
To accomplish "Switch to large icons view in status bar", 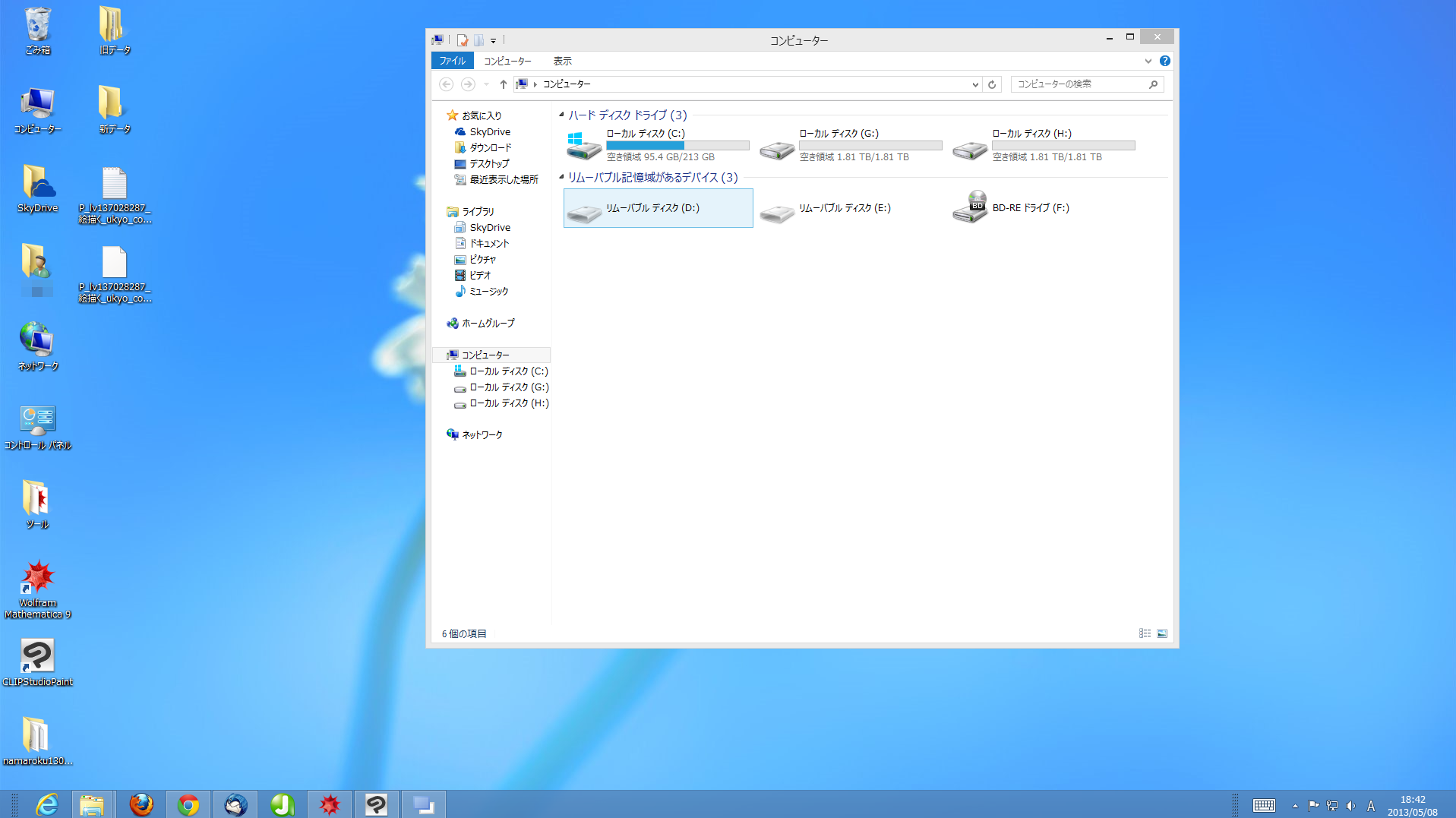I will coord(1162,633).
